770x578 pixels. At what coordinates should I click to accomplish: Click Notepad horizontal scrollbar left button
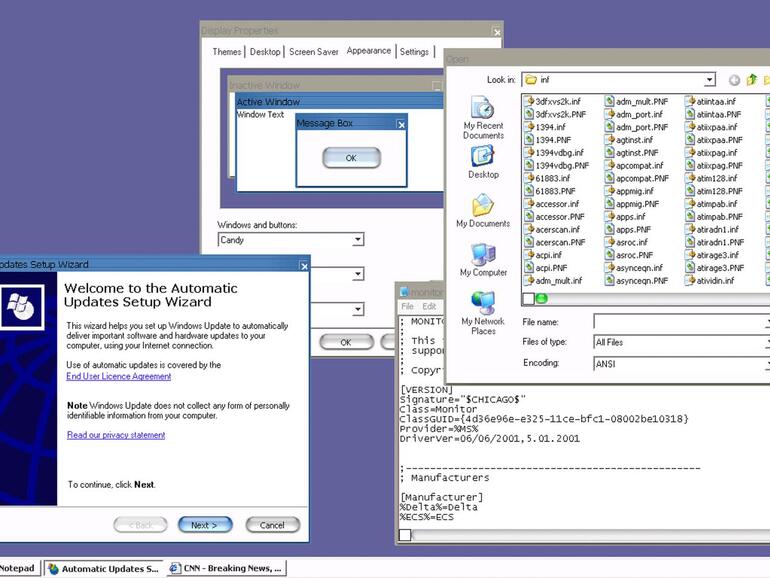click(405, 535)
